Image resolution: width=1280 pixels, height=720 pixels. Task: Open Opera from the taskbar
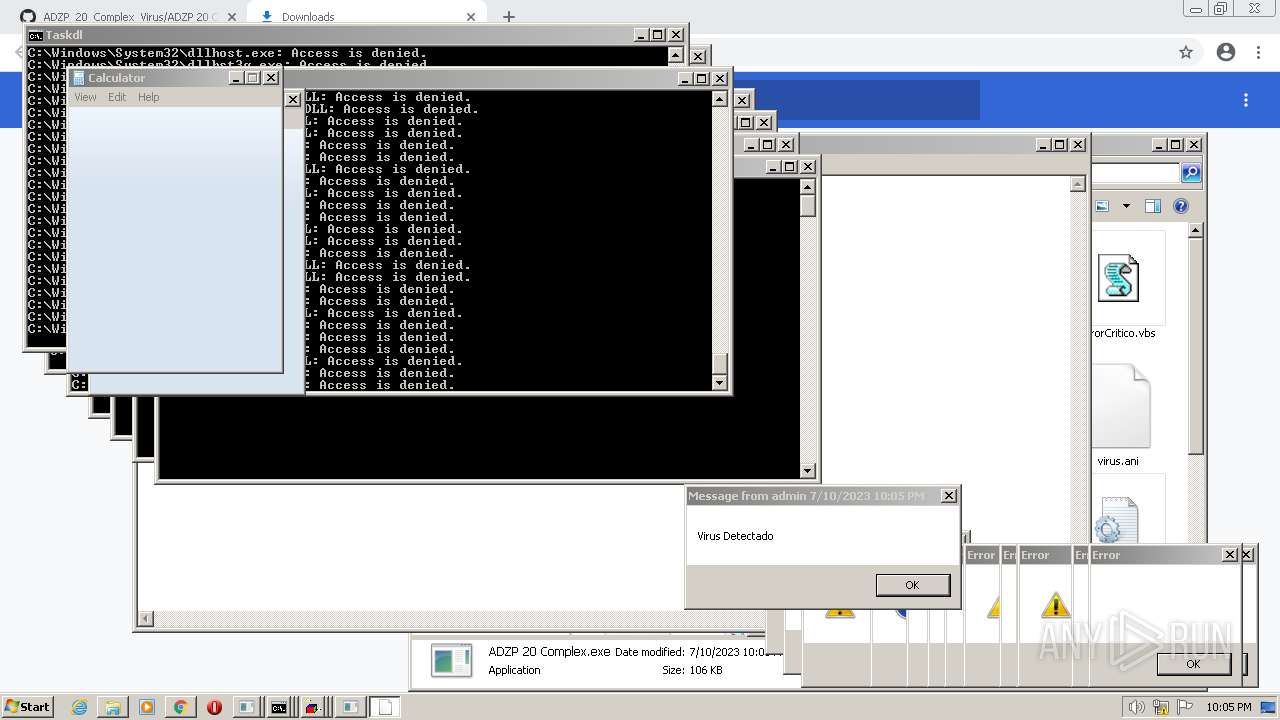[x=214, y=707]
